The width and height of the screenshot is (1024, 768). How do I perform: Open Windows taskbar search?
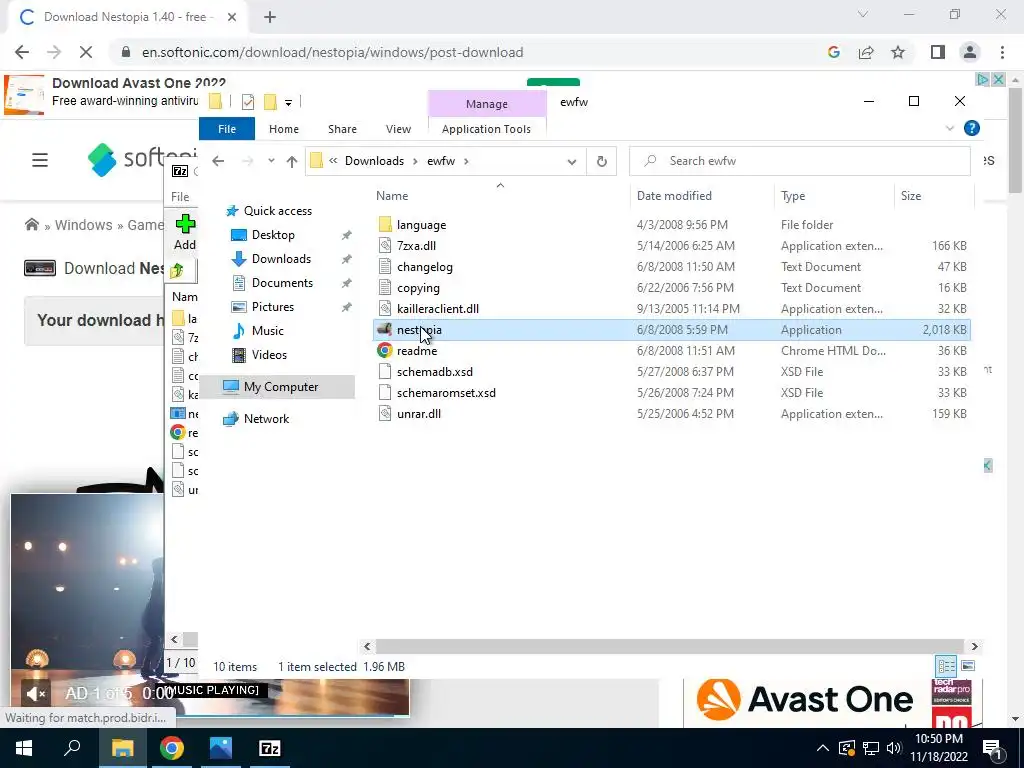click(x=72, y=748)
